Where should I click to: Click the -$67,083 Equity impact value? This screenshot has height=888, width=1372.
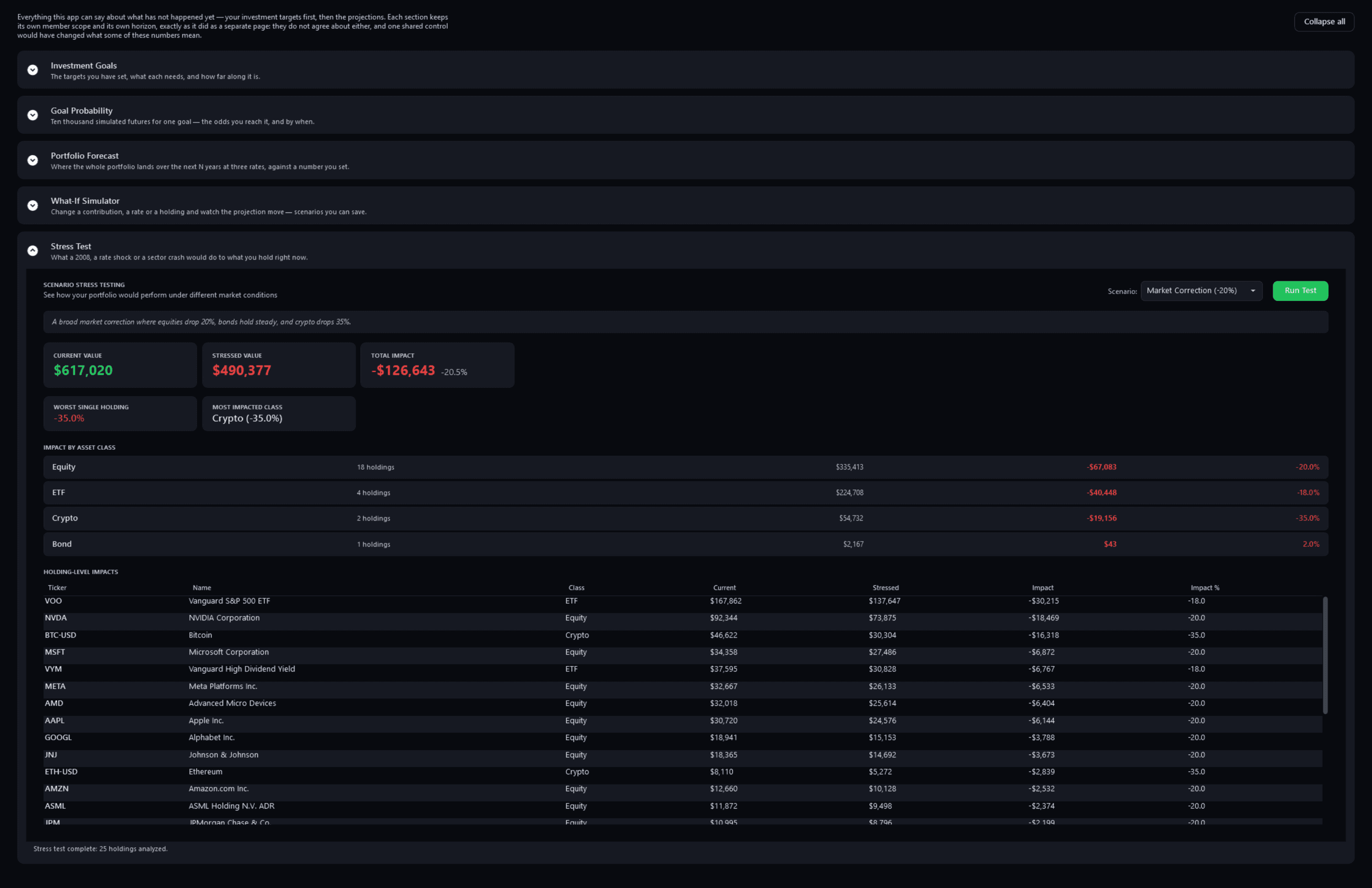pyautogui.click(x=1101, y=467)
